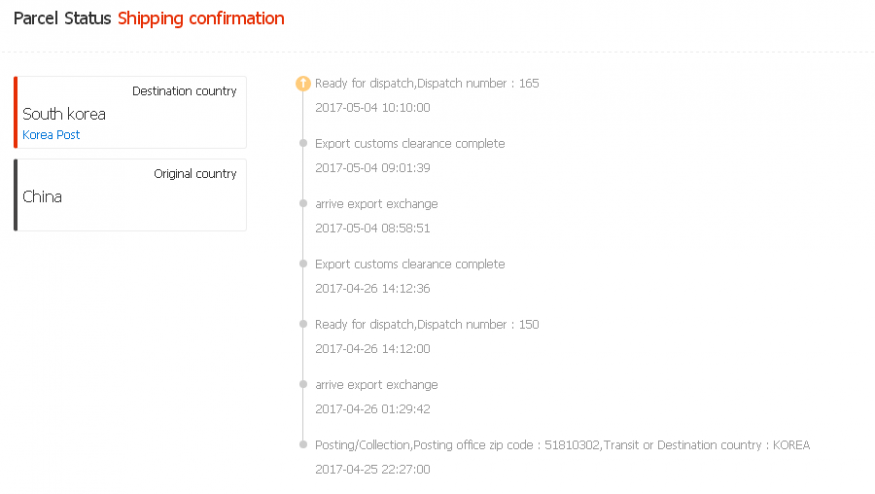Click the orange latest-status arrow icon

point(303,84)
